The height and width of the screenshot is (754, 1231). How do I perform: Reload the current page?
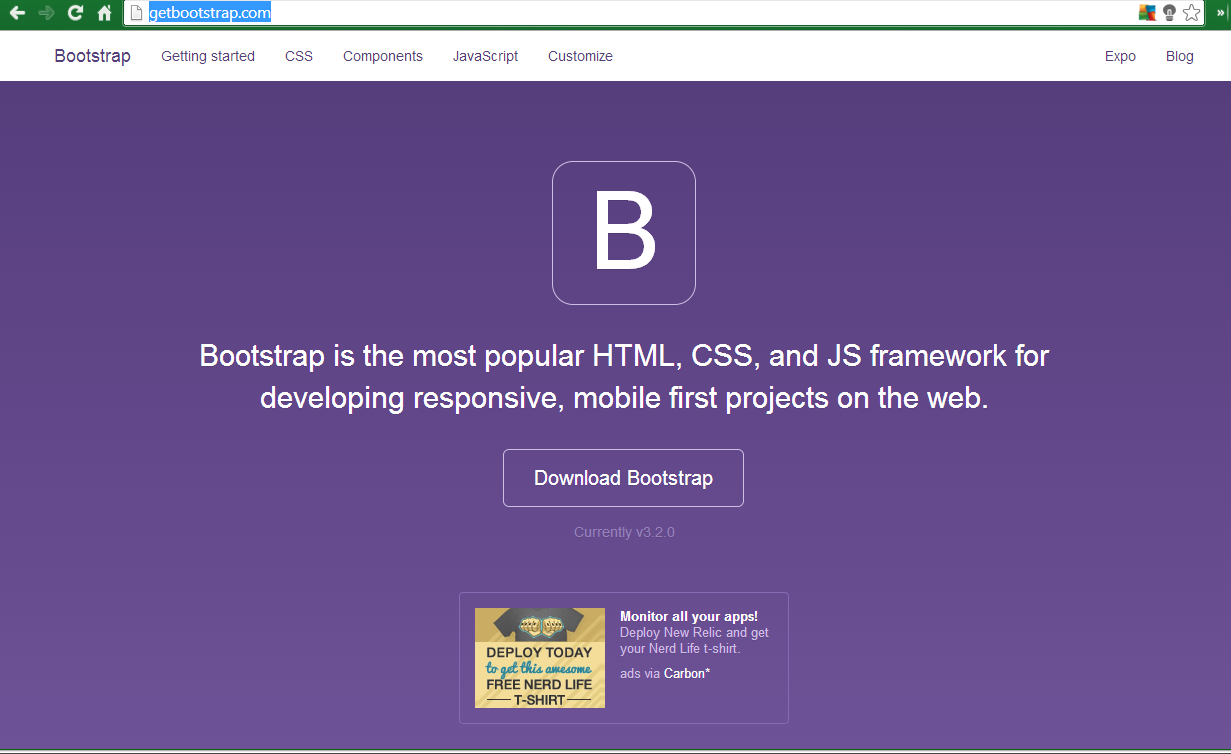74,13
